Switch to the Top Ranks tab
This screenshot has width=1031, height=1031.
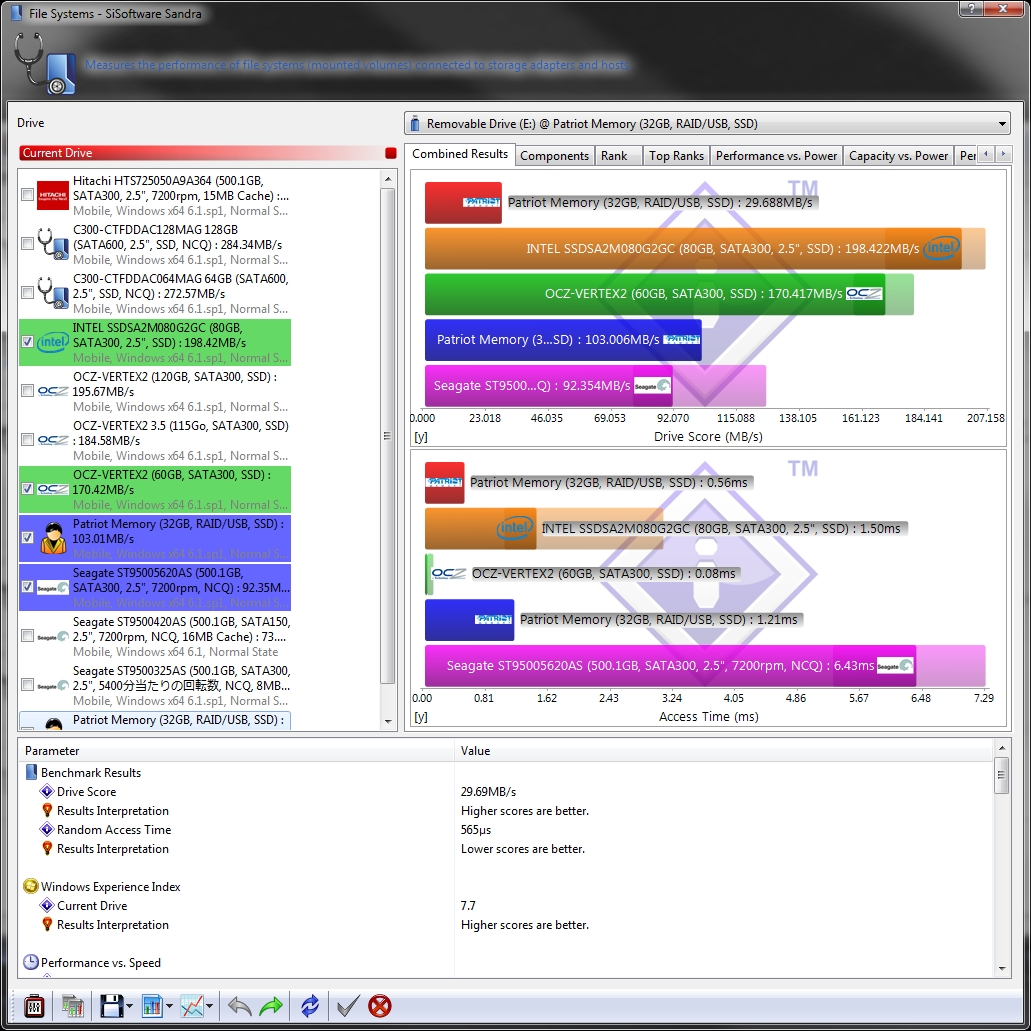pyautogui.click(x=676, y=156)
